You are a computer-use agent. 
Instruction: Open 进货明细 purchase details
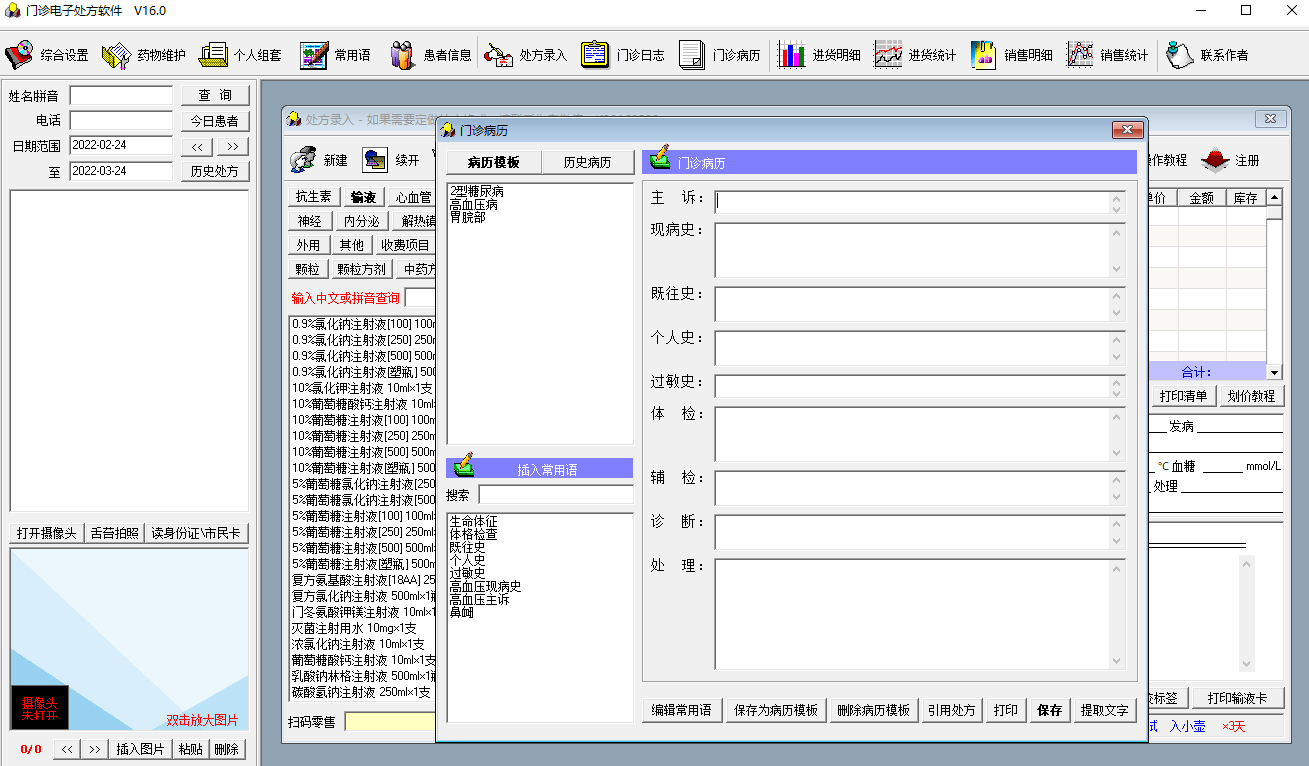[x=820, y=55]
